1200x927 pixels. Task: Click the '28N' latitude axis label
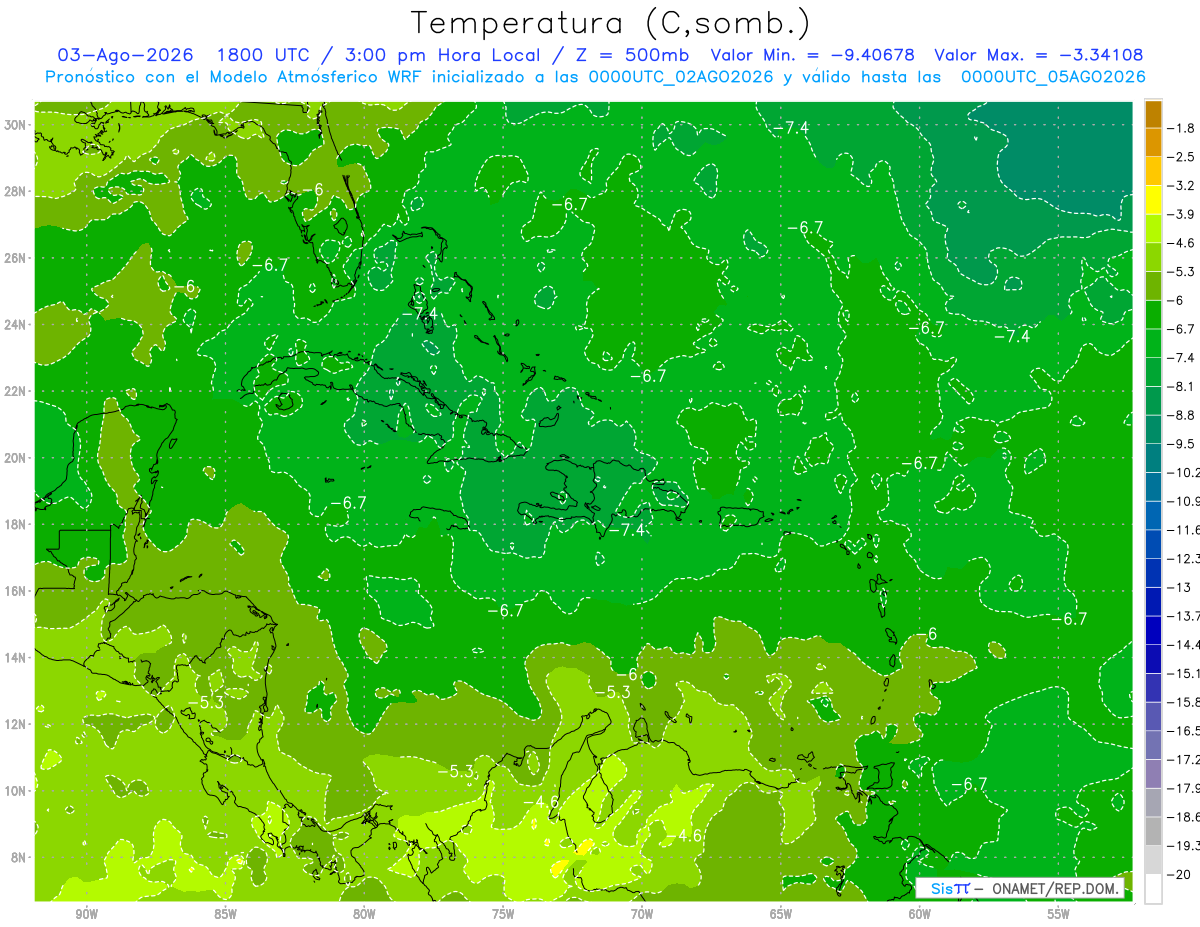coord(16,191)
